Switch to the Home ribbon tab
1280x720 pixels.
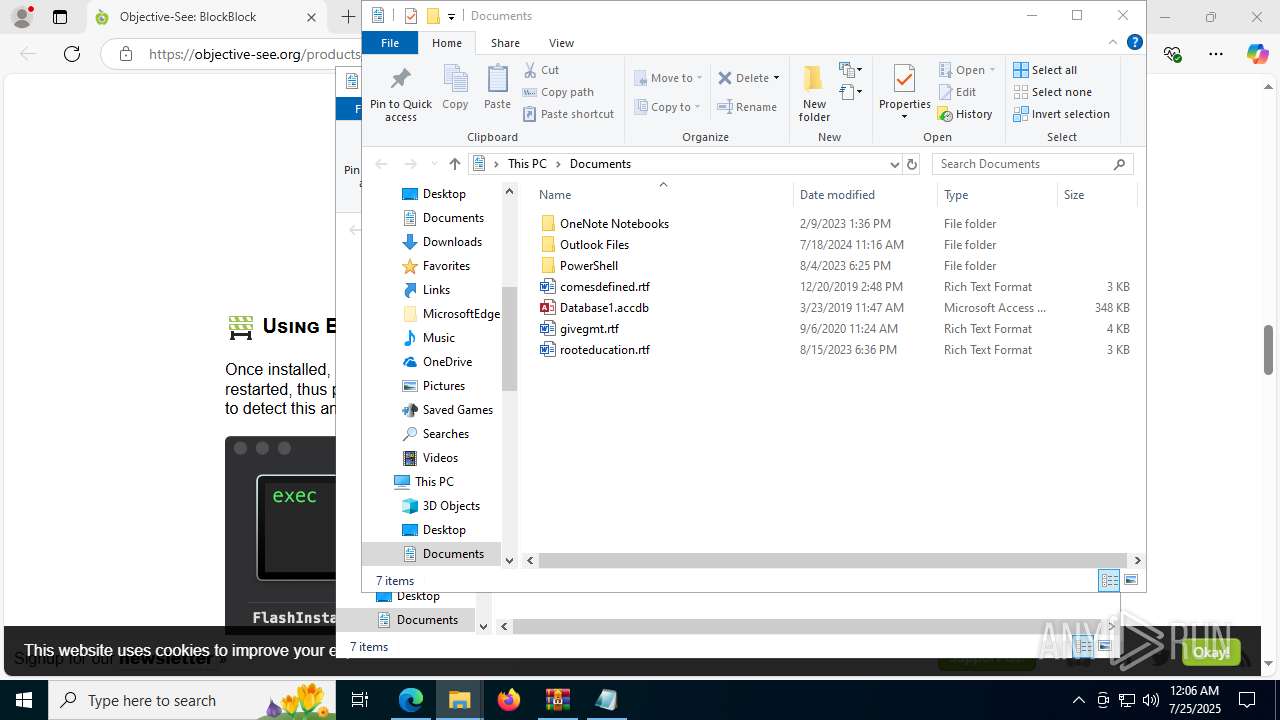pos(446,43)
